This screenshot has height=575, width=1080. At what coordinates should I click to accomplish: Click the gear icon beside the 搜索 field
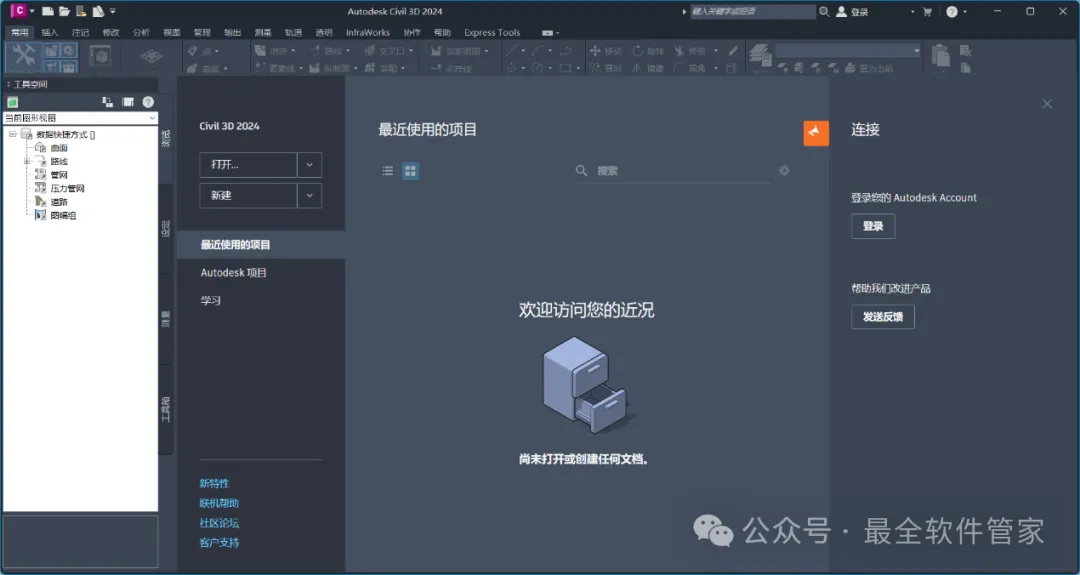784,170
